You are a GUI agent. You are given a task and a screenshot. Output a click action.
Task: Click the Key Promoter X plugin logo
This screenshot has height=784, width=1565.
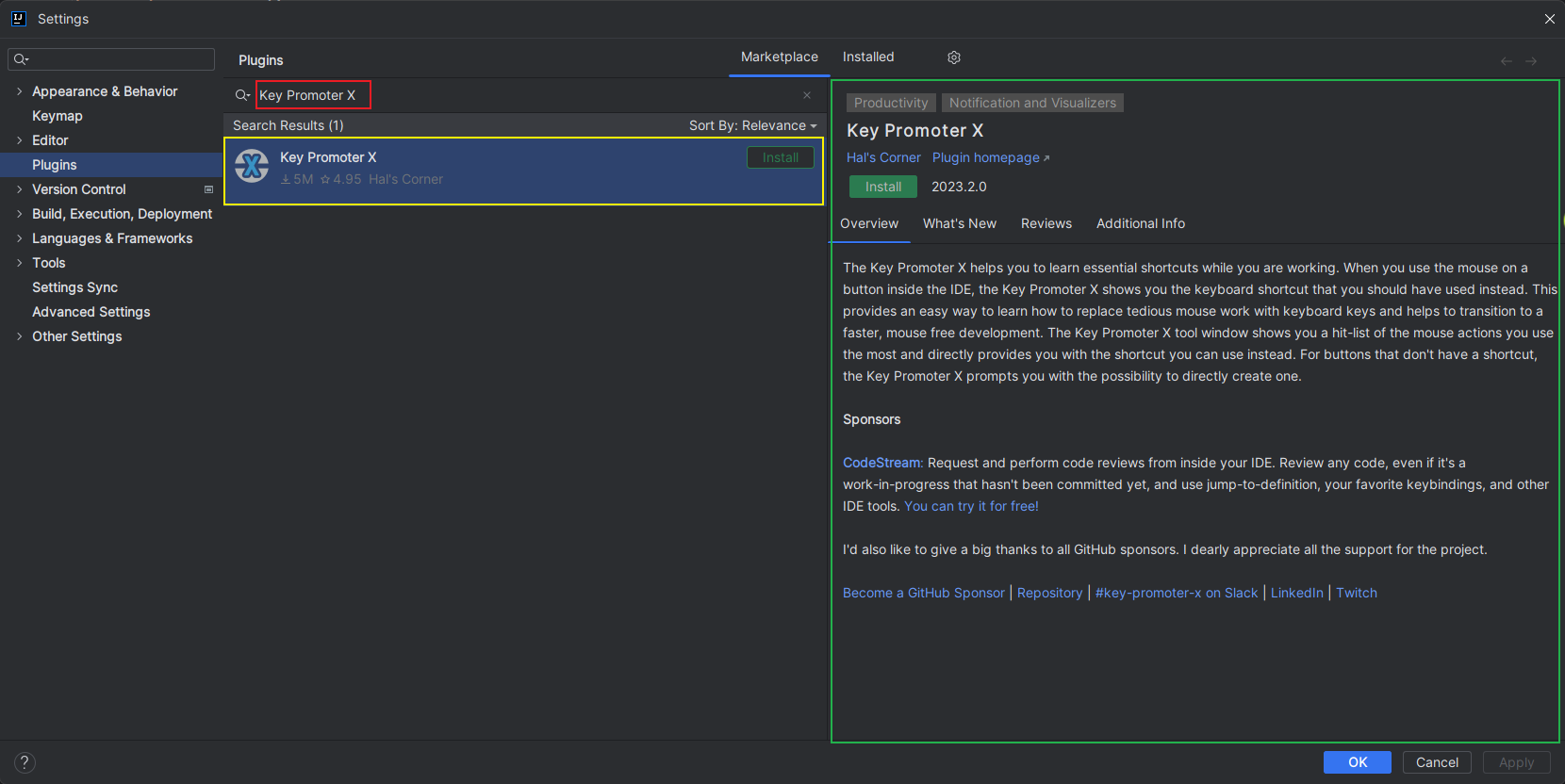click(252, 167)
